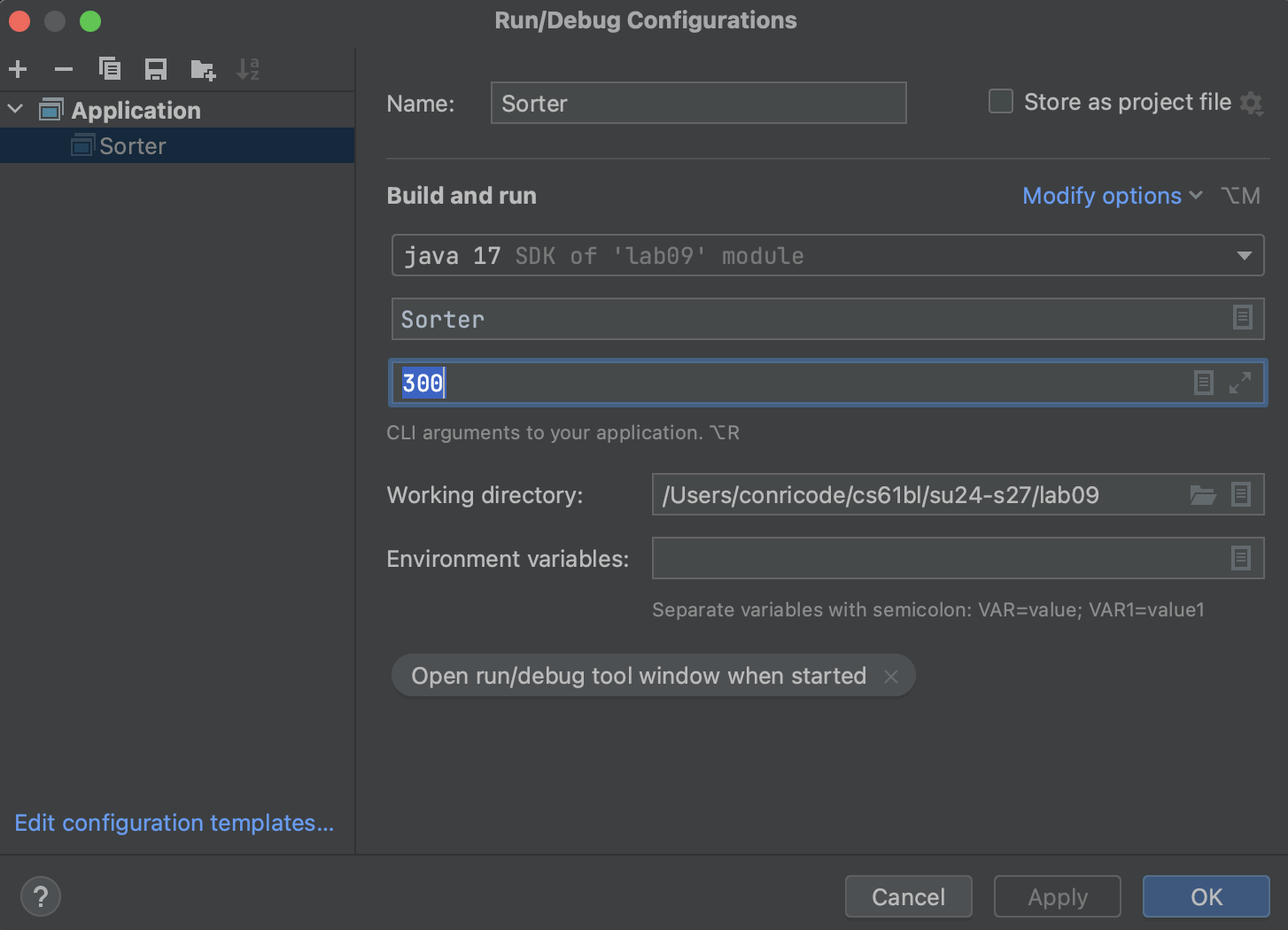
Task: Click the Application type icon in tree
Action: tap(51, 110)
